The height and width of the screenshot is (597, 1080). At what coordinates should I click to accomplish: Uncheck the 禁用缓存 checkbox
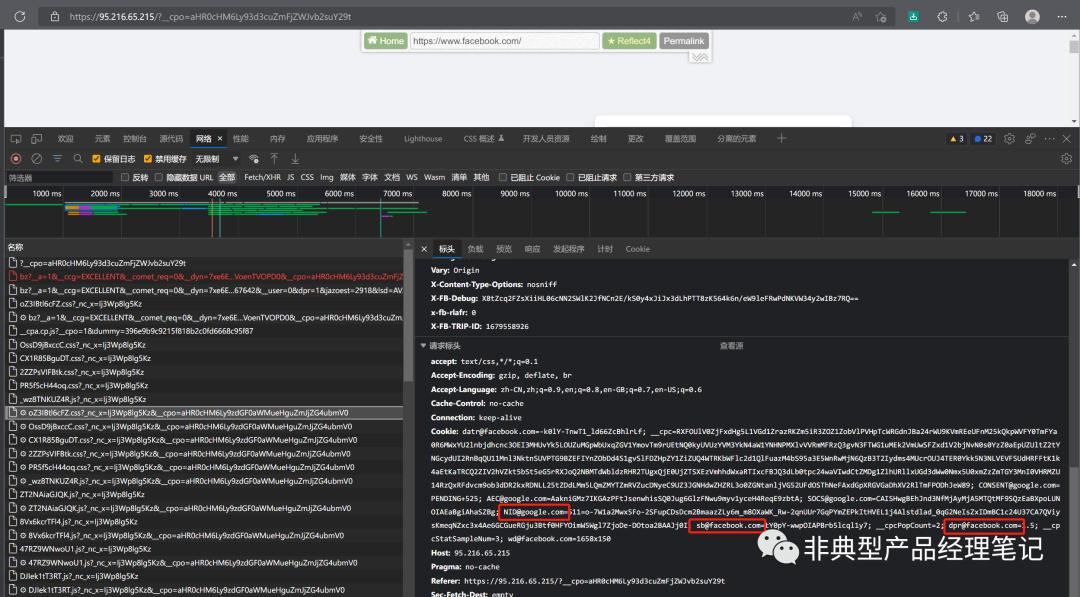point(147,158)
